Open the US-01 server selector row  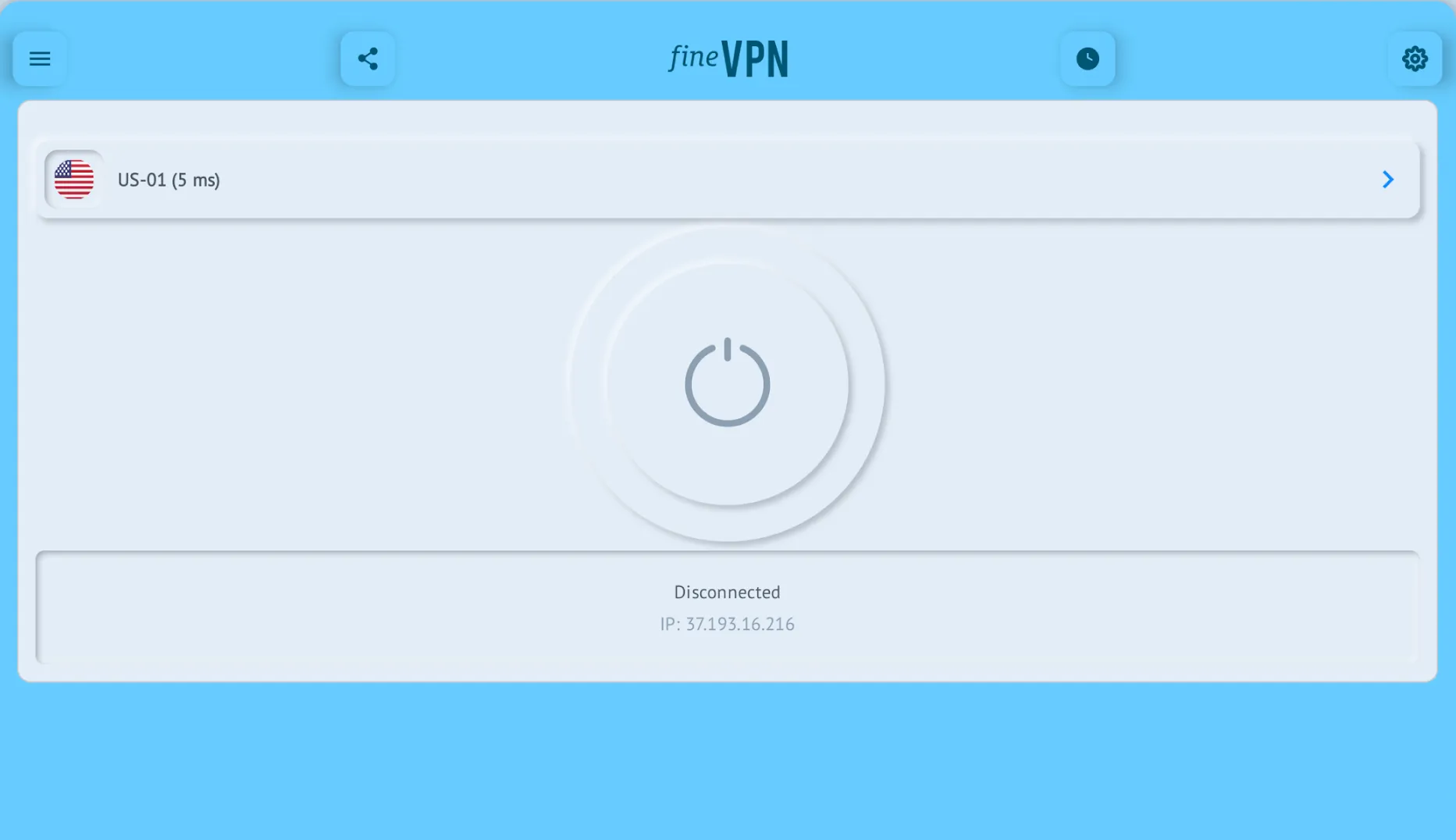coord(728,180)
